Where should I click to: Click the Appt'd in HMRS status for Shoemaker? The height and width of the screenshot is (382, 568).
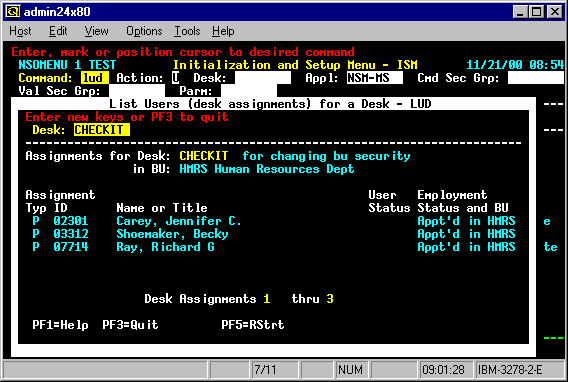coord(466,234)
